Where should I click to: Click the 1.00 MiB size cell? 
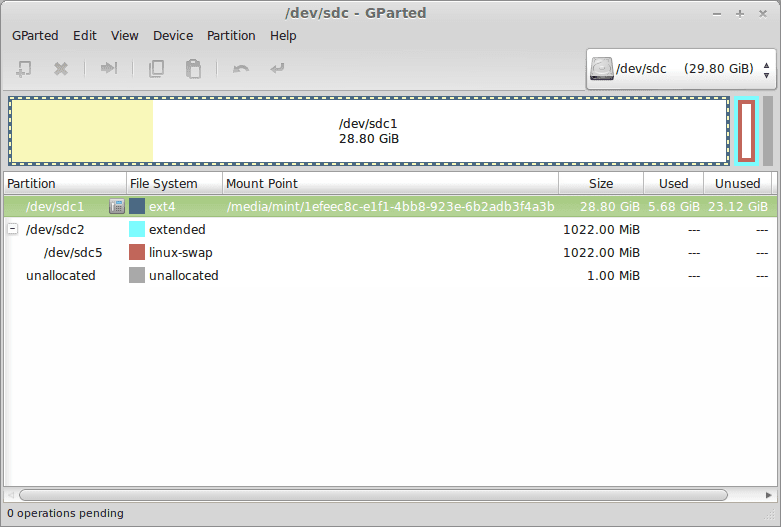pos(613,275)
